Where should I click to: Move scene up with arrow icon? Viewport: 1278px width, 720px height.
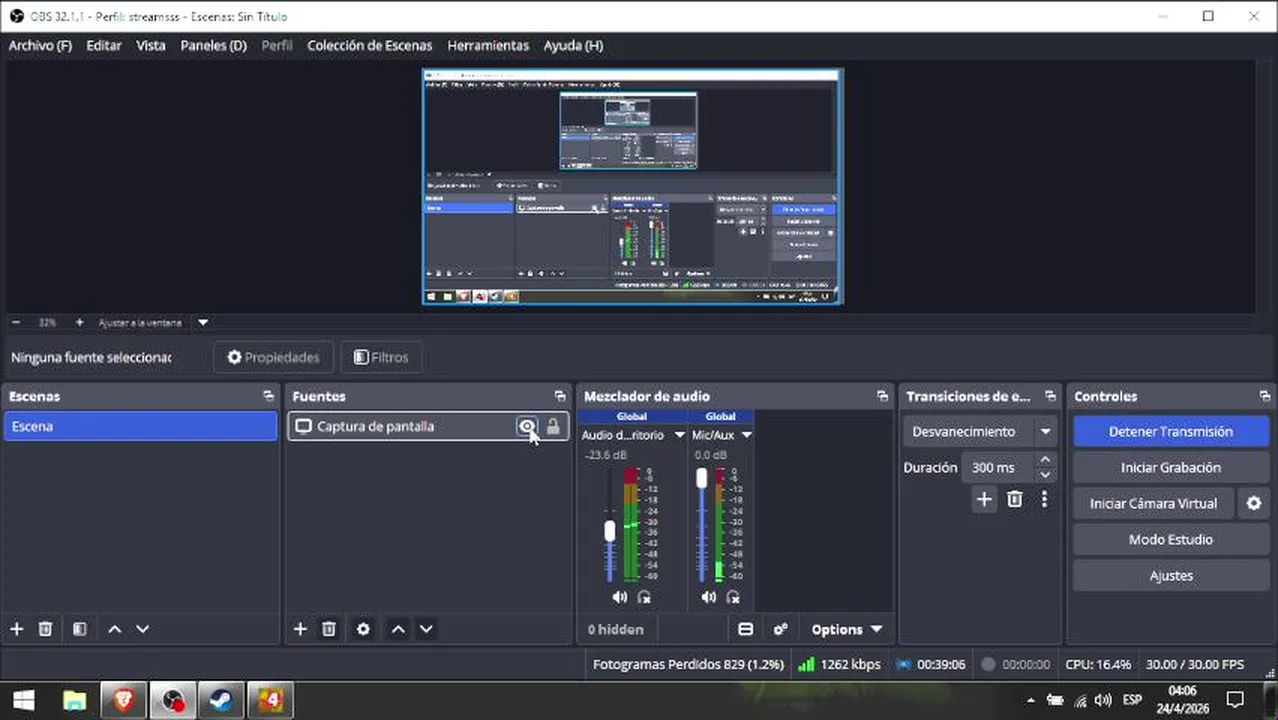(114, 629)
